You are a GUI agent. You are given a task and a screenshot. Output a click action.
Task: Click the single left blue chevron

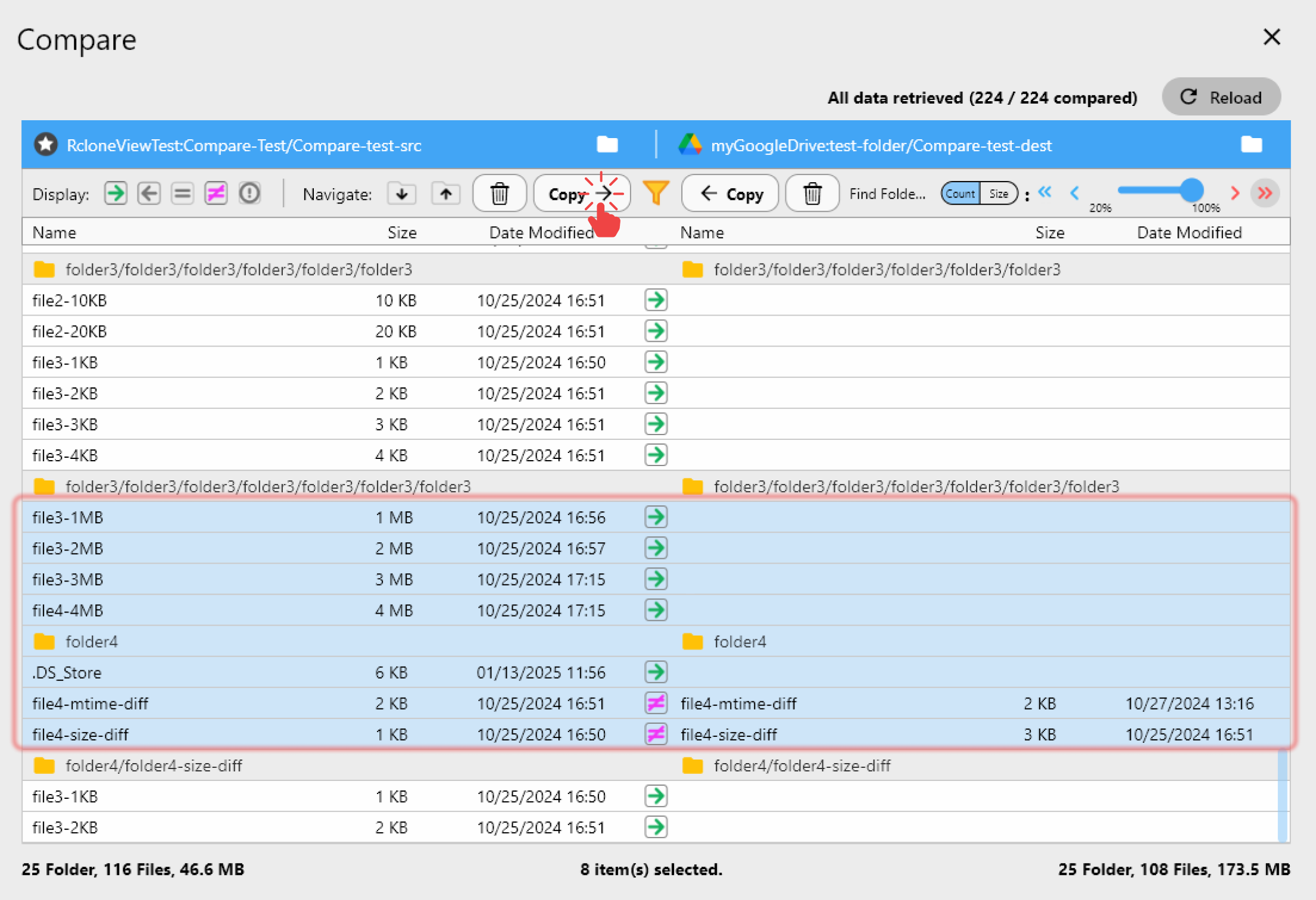(x=1075, y=193)
